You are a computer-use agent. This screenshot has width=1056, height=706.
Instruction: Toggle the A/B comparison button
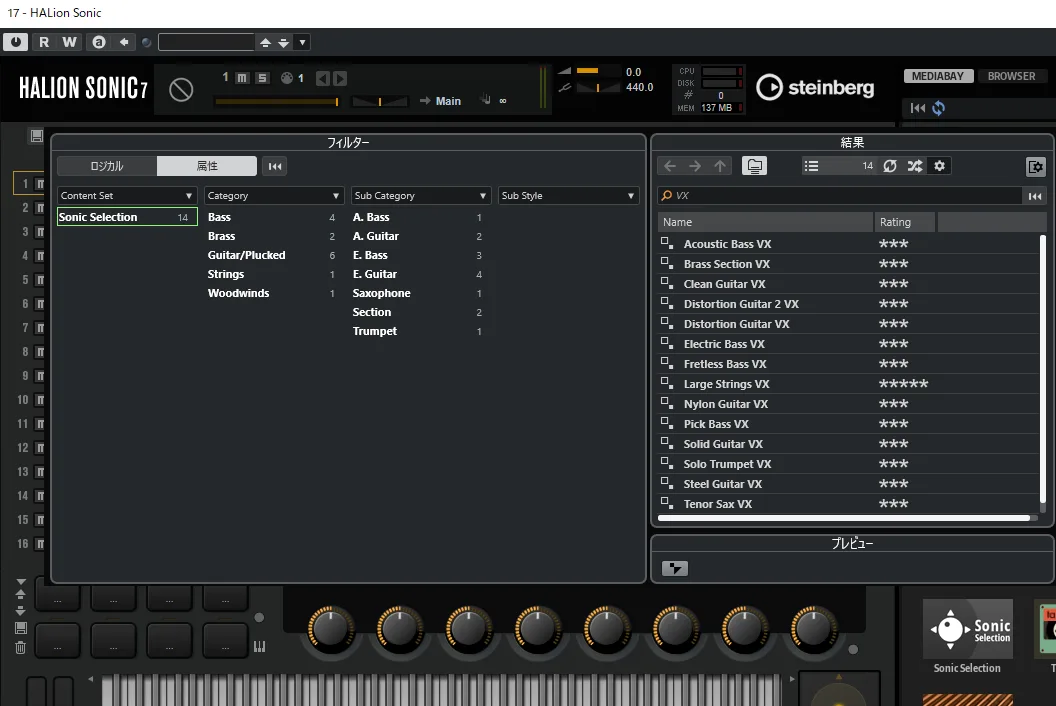point(99,42)
